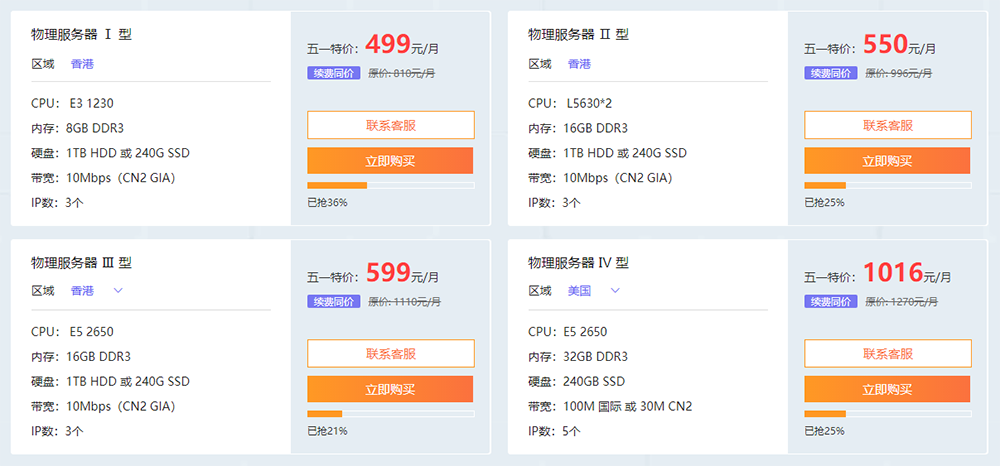The image size is (1000, 466).
Task: Click 立即购买 for the 599元 server
Action: pos(390,389)
